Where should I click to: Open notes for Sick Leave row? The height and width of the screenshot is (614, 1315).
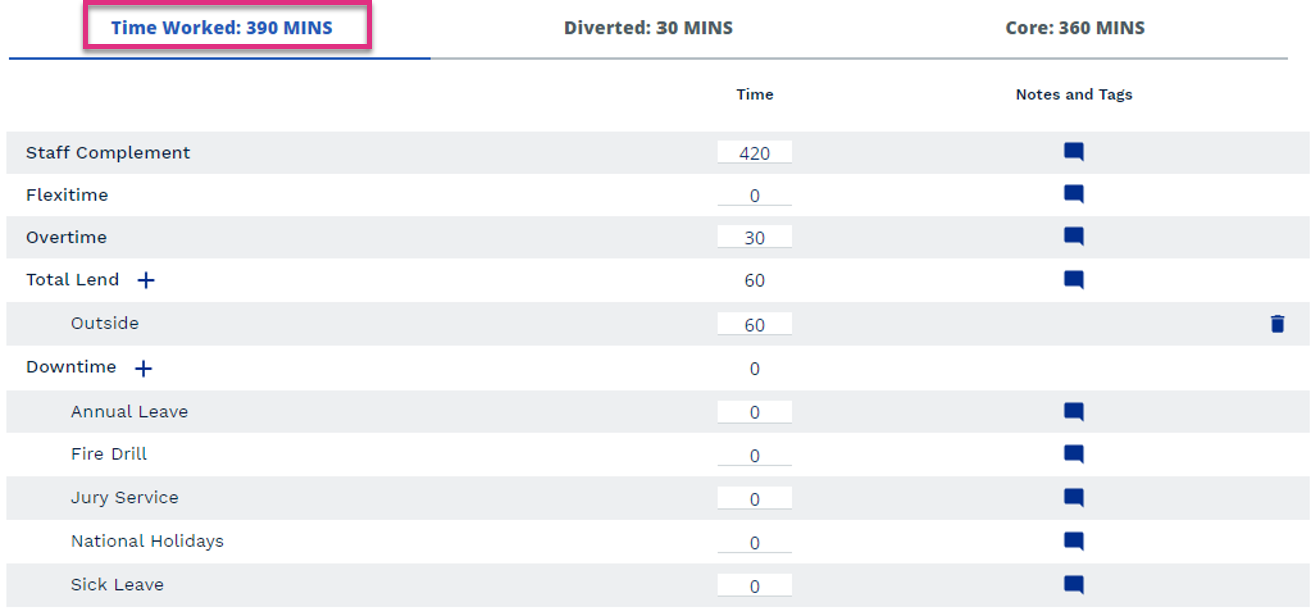tap(1073, 584)
